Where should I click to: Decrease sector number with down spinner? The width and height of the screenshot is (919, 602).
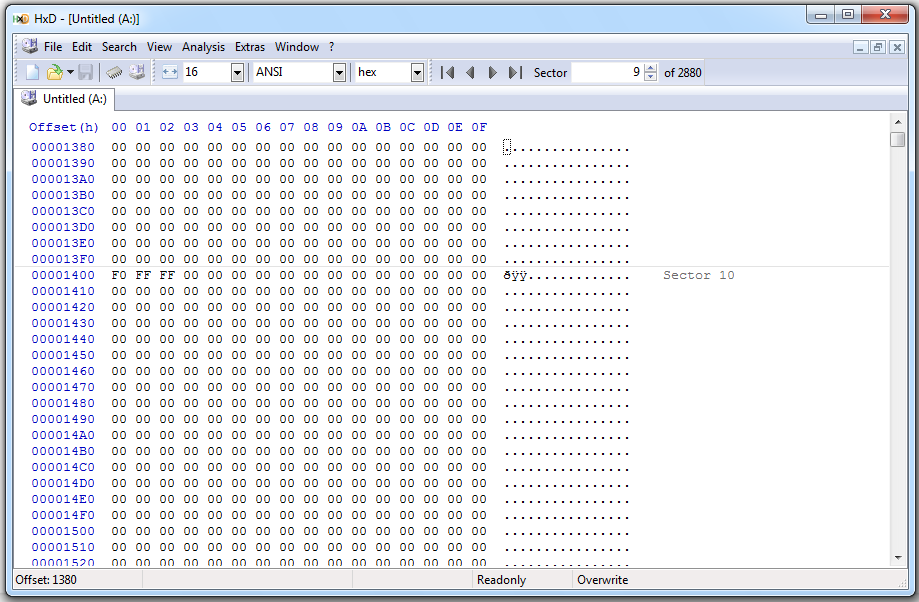(x=651, y=77)
